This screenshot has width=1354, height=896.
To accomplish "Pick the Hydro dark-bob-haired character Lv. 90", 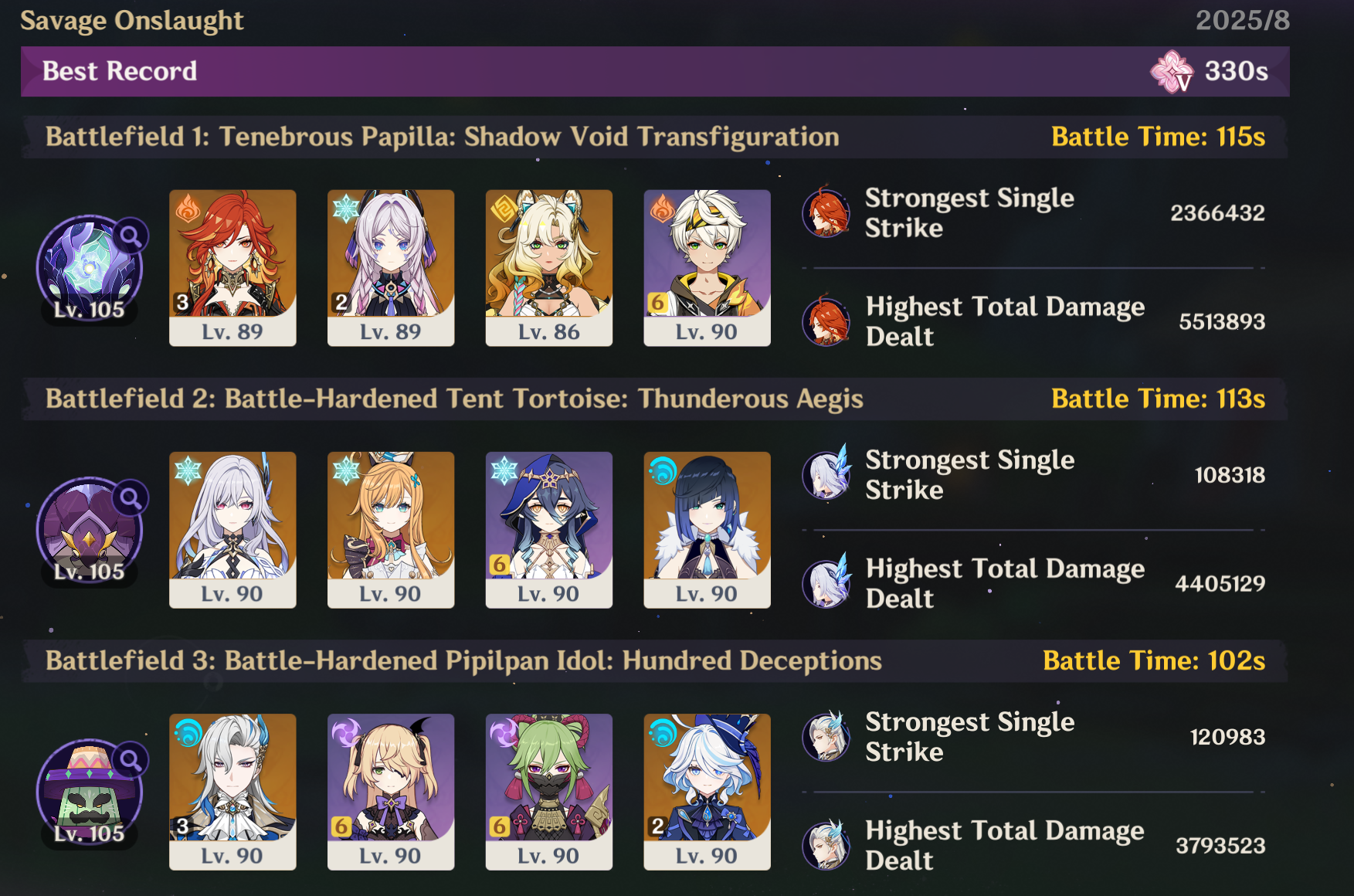I will pyautogui.click(x=708, y=530).
